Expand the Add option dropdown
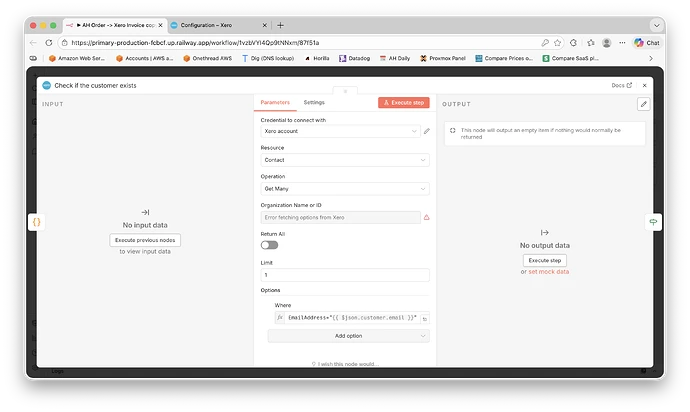 point(344,336)
